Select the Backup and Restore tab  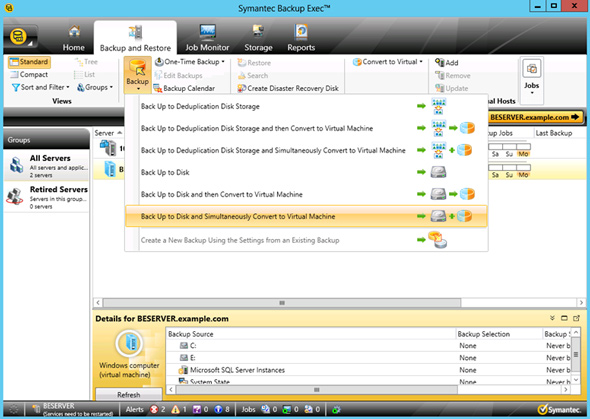coord(135,38)
